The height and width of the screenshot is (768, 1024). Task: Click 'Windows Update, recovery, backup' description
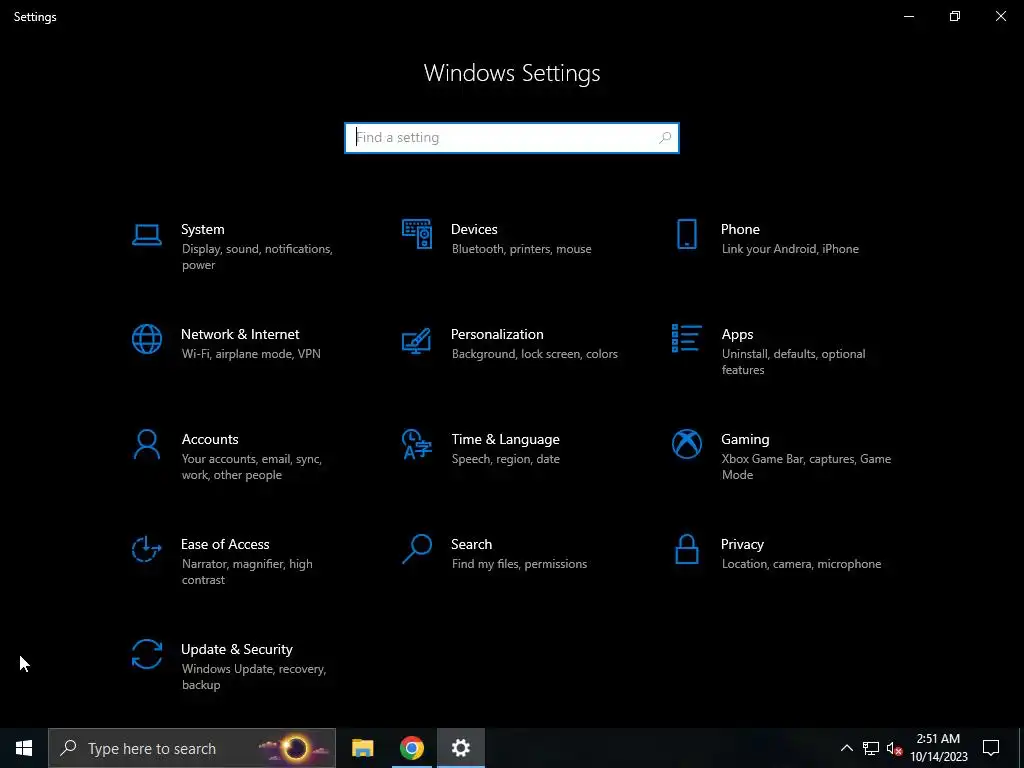coord(253,677)
